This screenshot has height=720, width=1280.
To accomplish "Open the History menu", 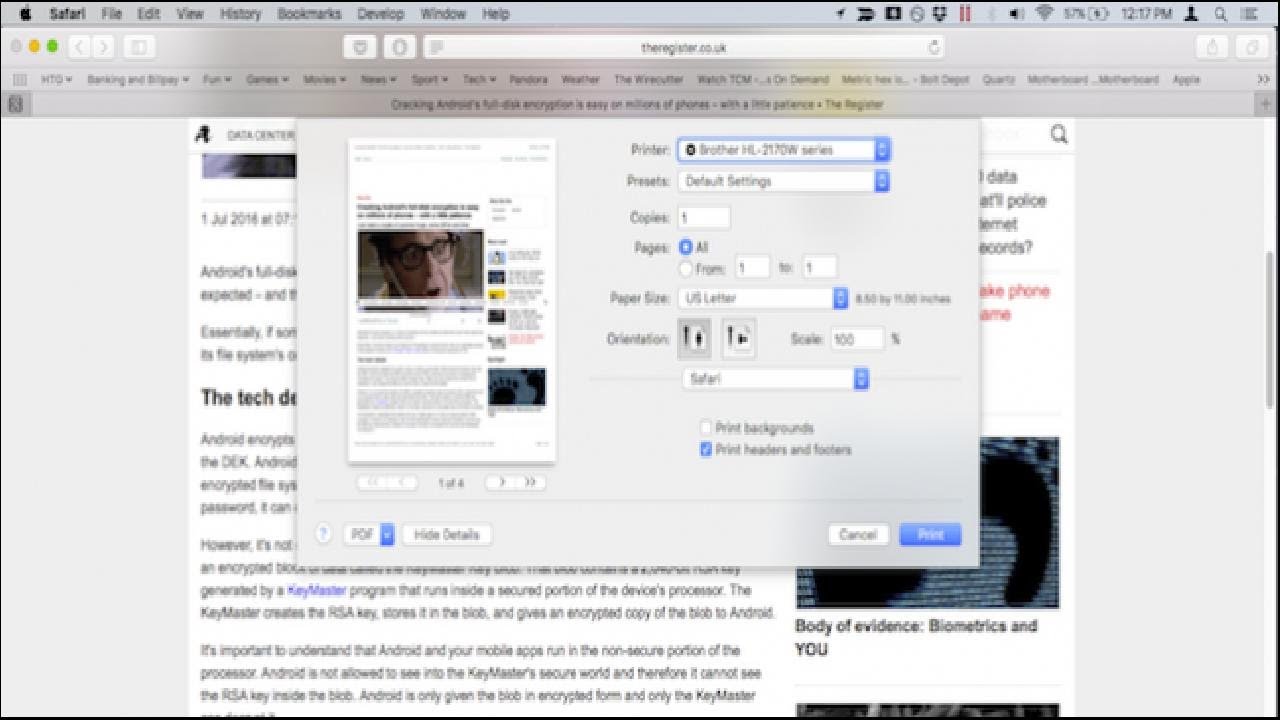I will pos(240,14).
